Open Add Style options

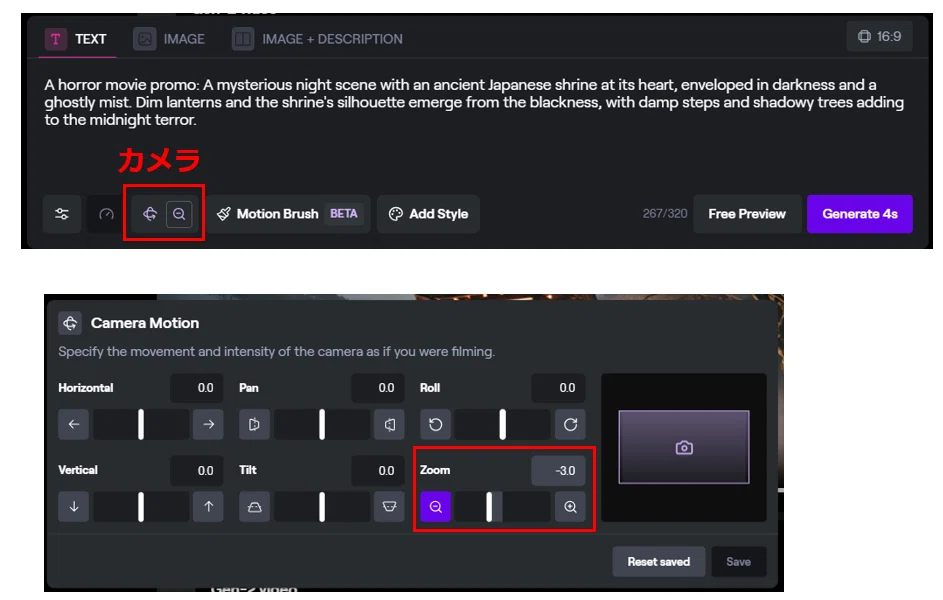[x=428, y=214]
